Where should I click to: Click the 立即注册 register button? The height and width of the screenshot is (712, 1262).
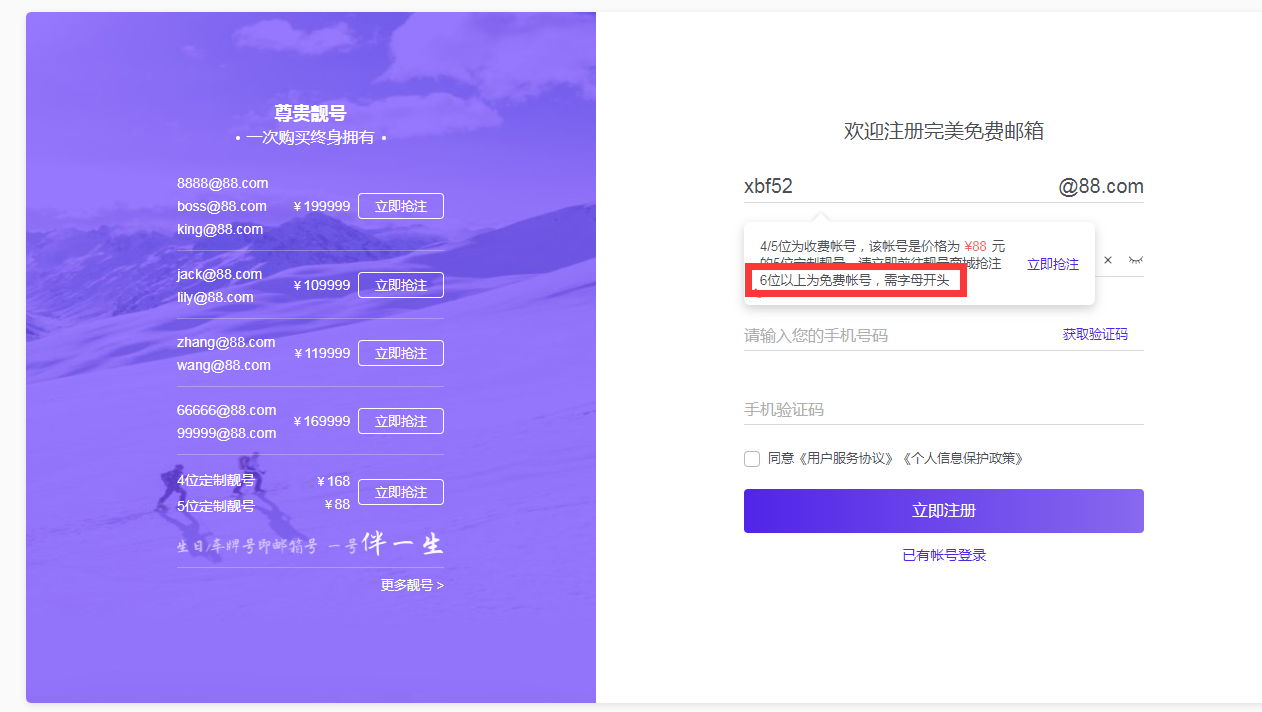click(x=943, y=510)
